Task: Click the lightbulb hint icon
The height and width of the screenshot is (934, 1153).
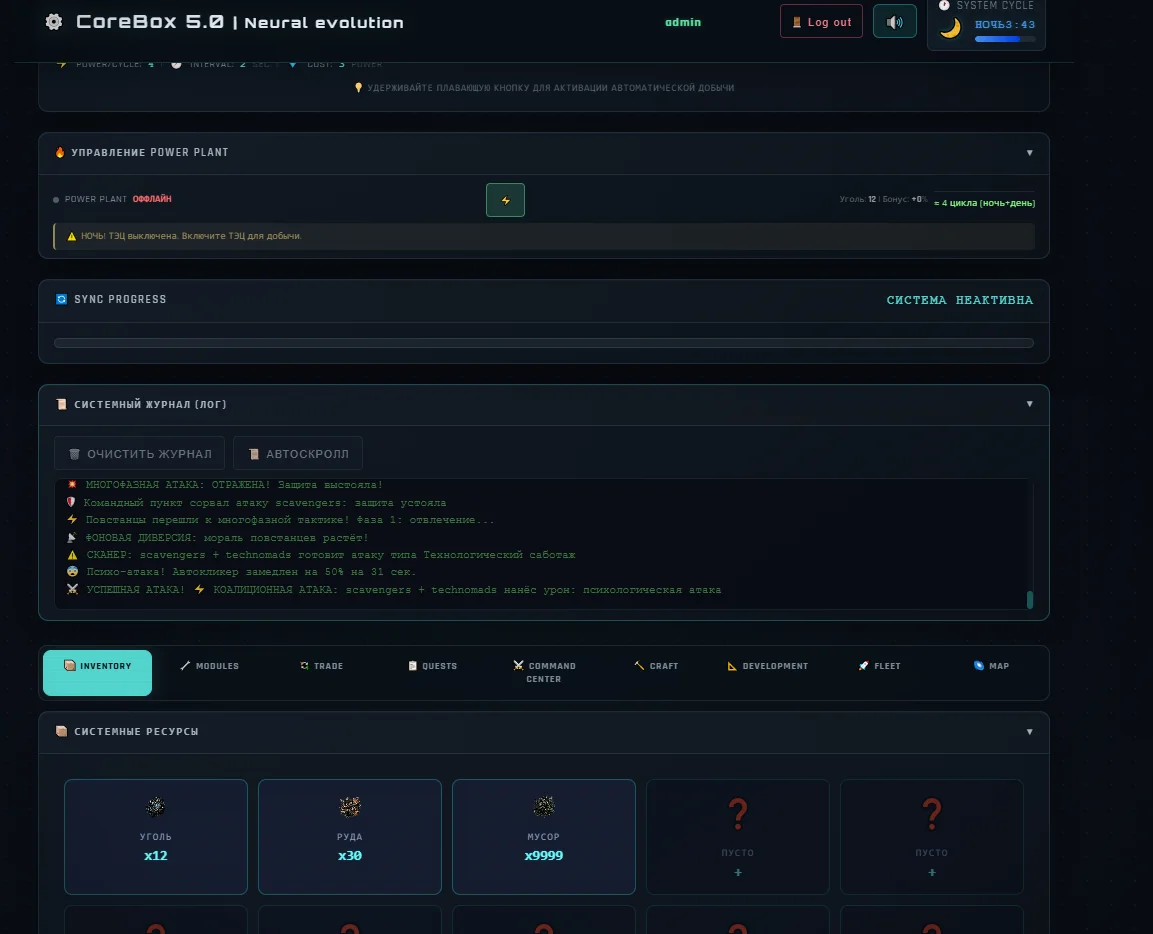Action: point(359,88)
